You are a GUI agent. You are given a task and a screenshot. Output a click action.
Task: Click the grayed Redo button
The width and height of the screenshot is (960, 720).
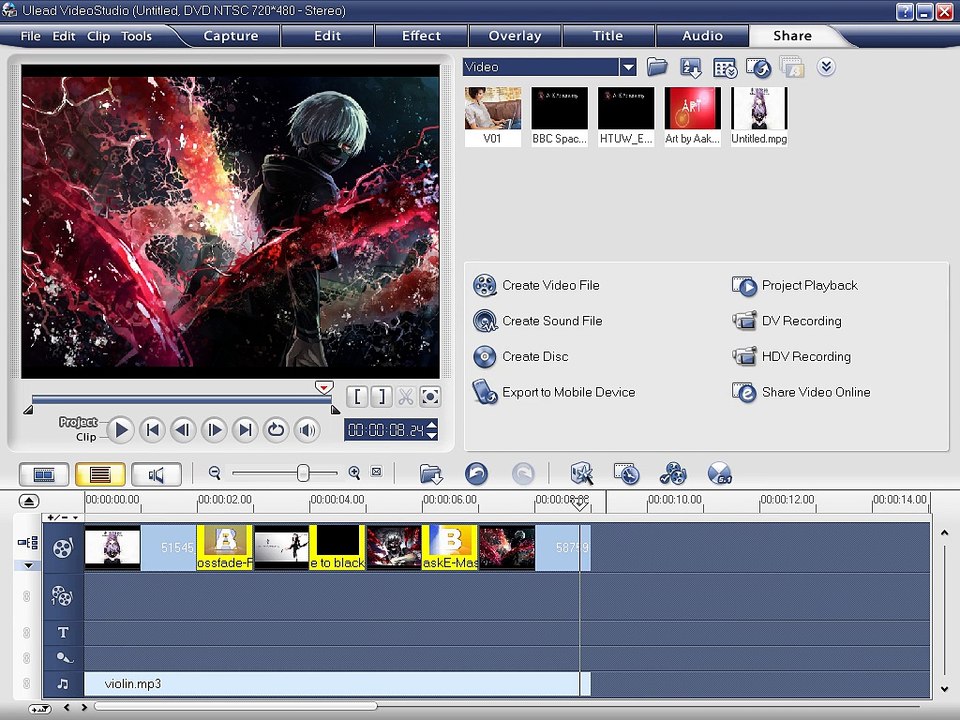pyautogui.click(x=522, y=473)
